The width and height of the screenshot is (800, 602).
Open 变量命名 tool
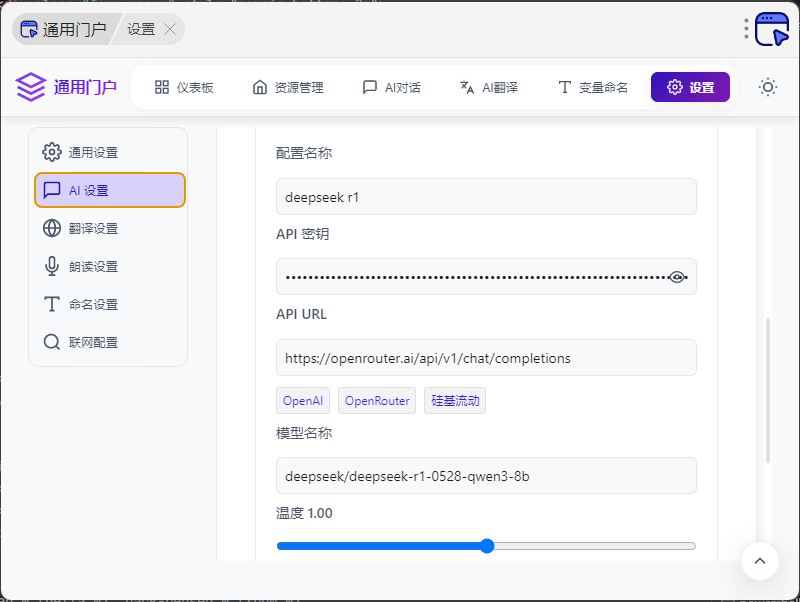point(592,87)
